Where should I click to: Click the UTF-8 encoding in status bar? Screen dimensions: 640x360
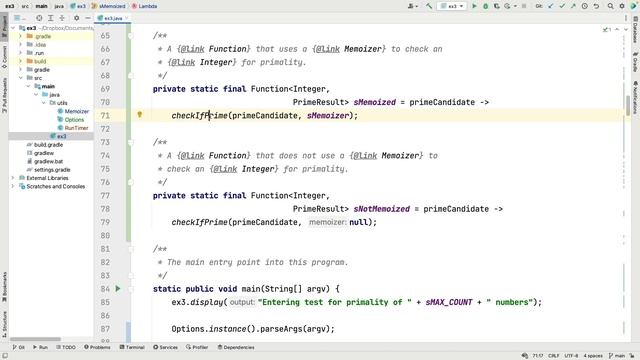571,356
